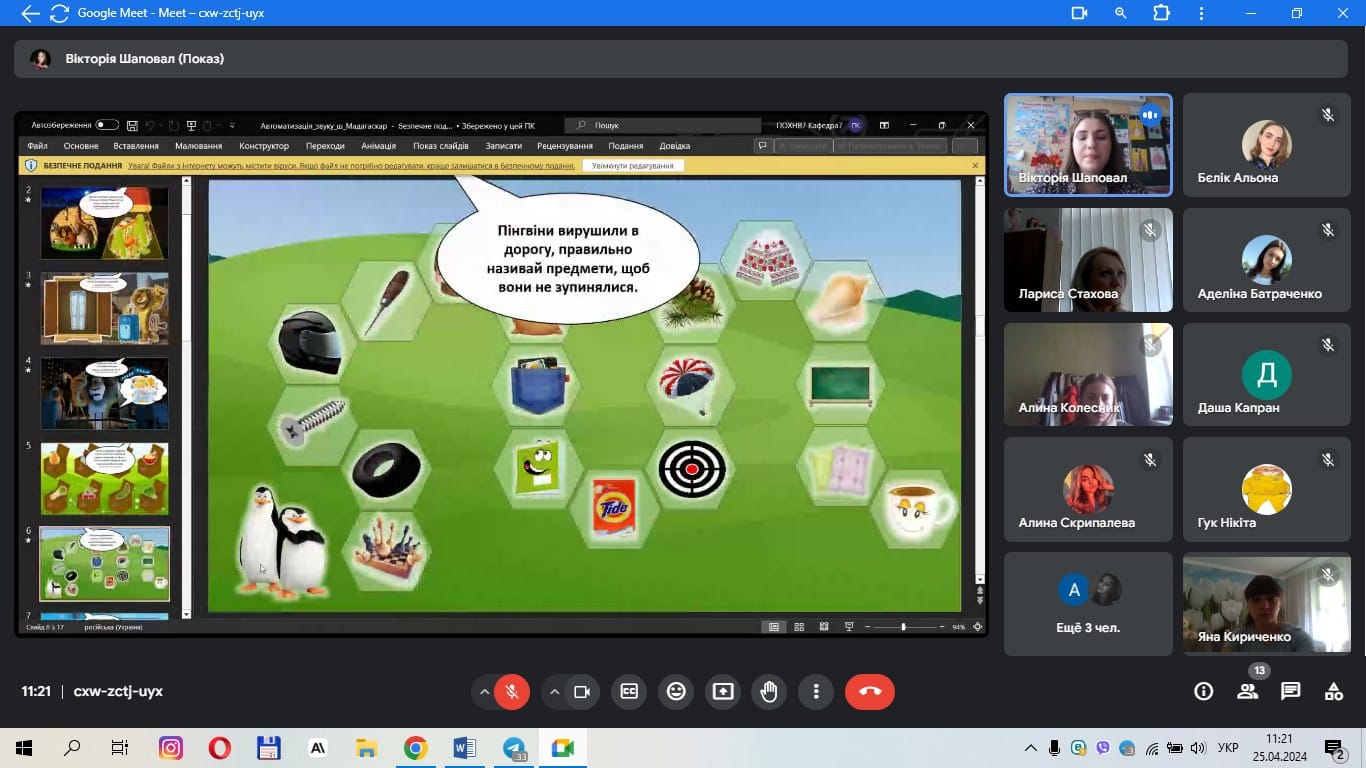Start slideshow from PowerPoint status bar
The image size is (1366, 768).
[849, 627]
